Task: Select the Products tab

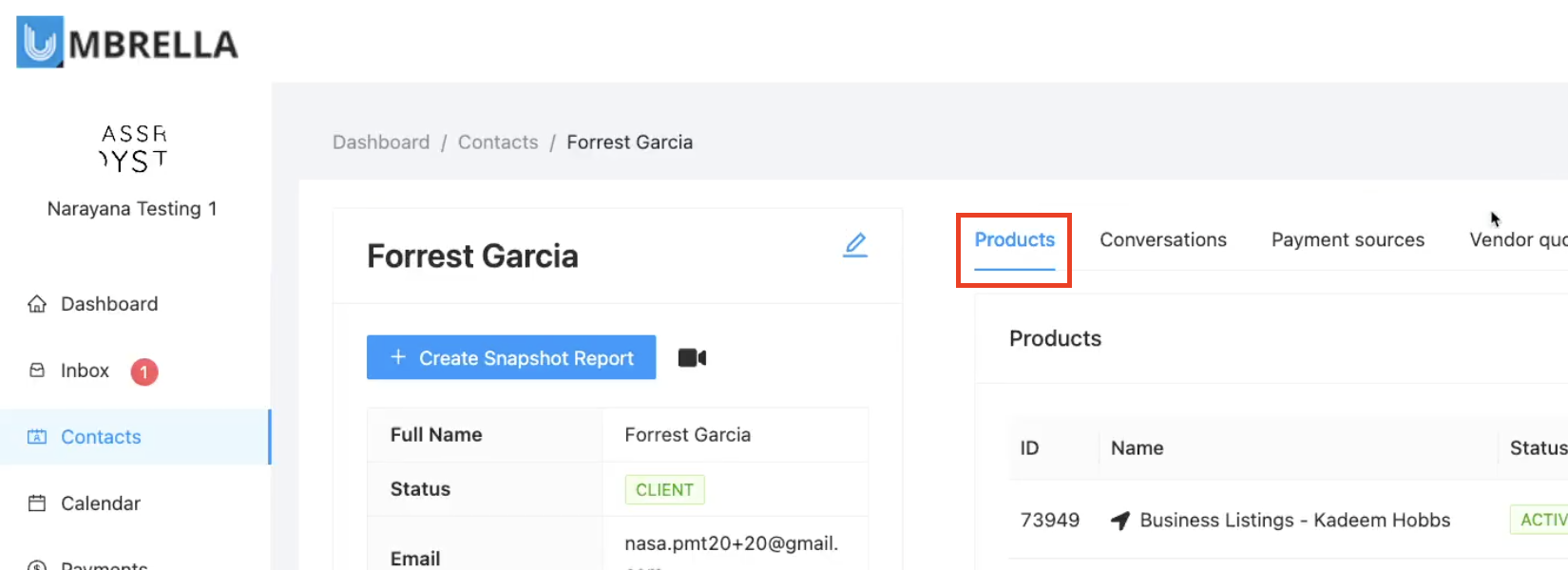Action: tap(1014, 240)
